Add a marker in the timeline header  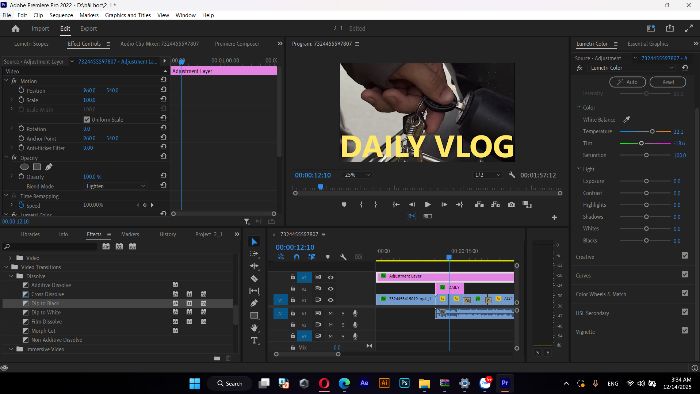coord(328,257)
